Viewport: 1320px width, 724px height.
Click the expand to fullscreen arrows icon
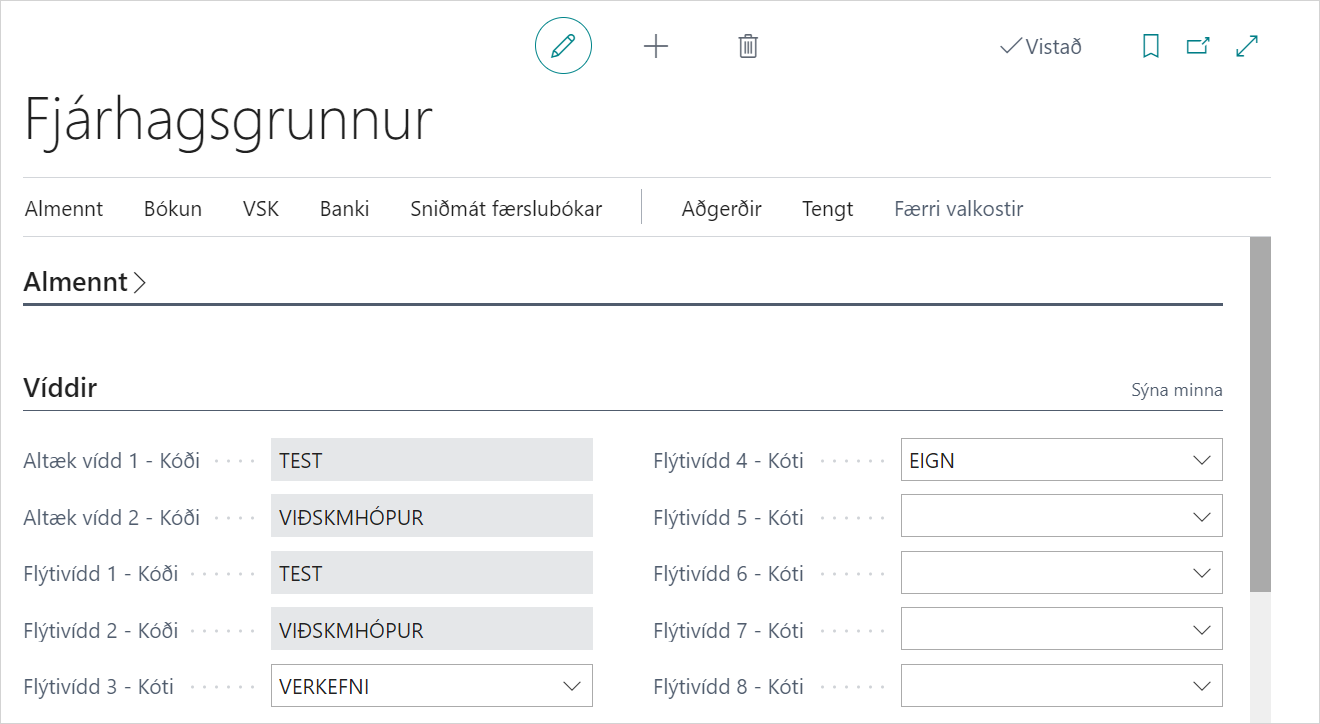pyautogui.click(x=1247, y=46)
